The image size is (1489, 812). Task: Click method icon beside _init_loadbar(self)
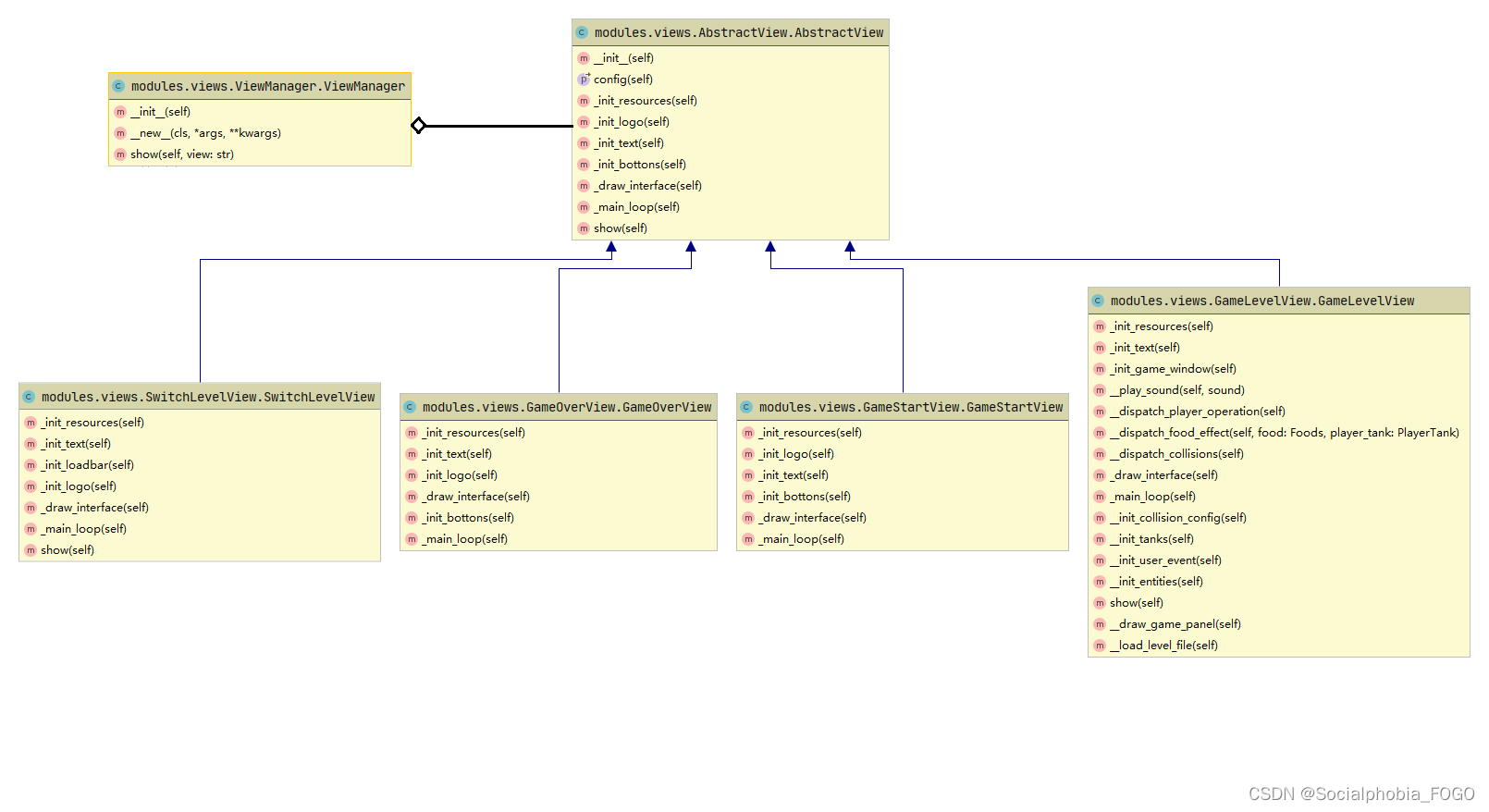[x=31, y=465]
